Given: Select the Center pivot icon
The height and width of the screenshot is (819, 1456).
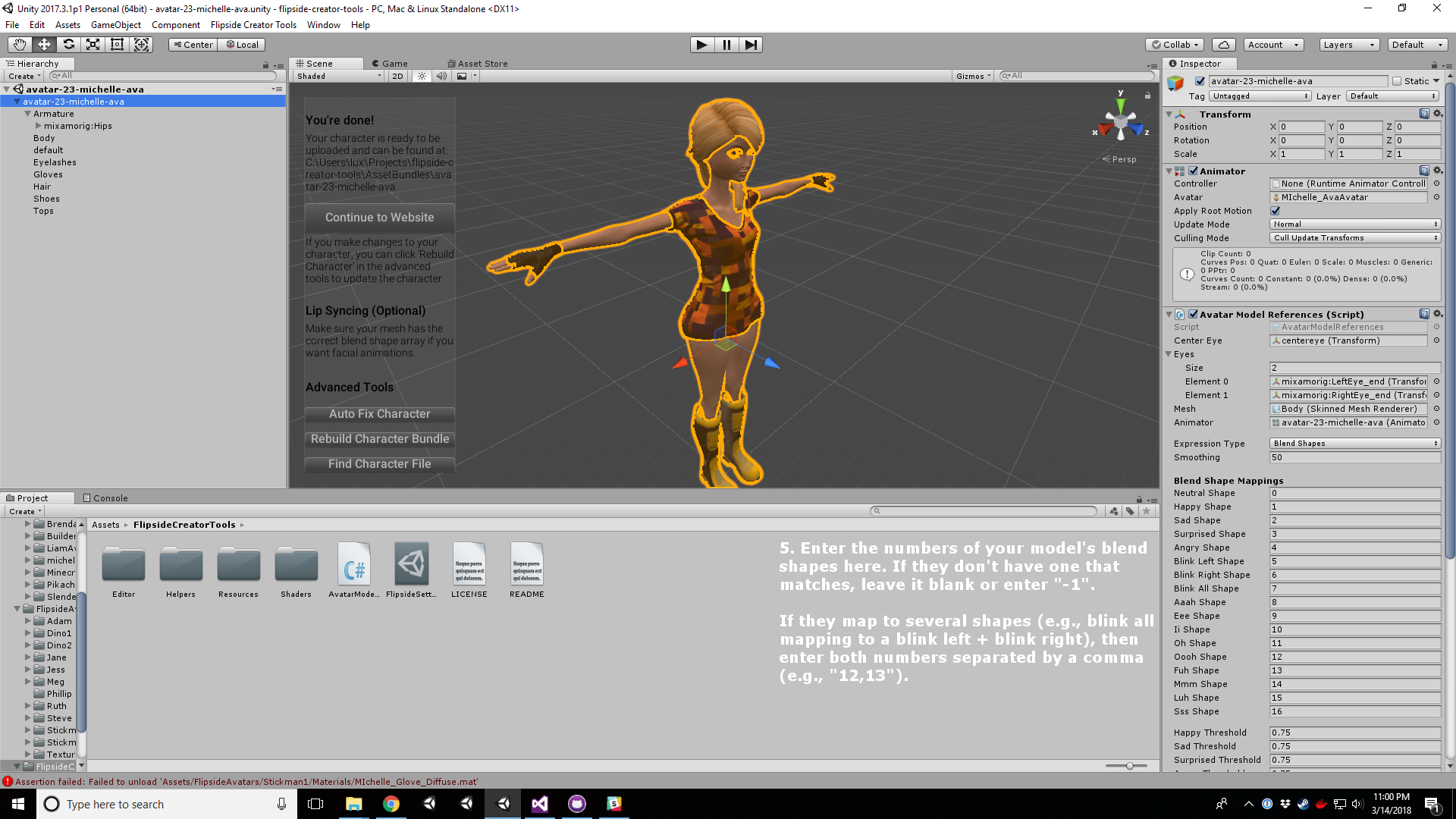Looking at the screenshot, I should pos(194,44).
